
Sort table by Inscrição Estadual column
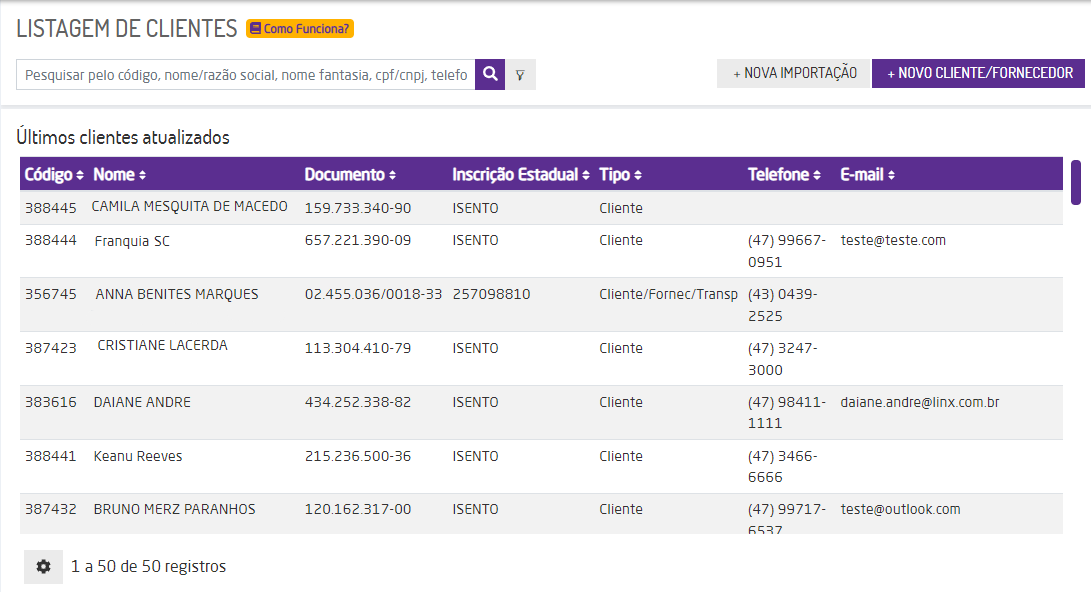pos(521,175)
